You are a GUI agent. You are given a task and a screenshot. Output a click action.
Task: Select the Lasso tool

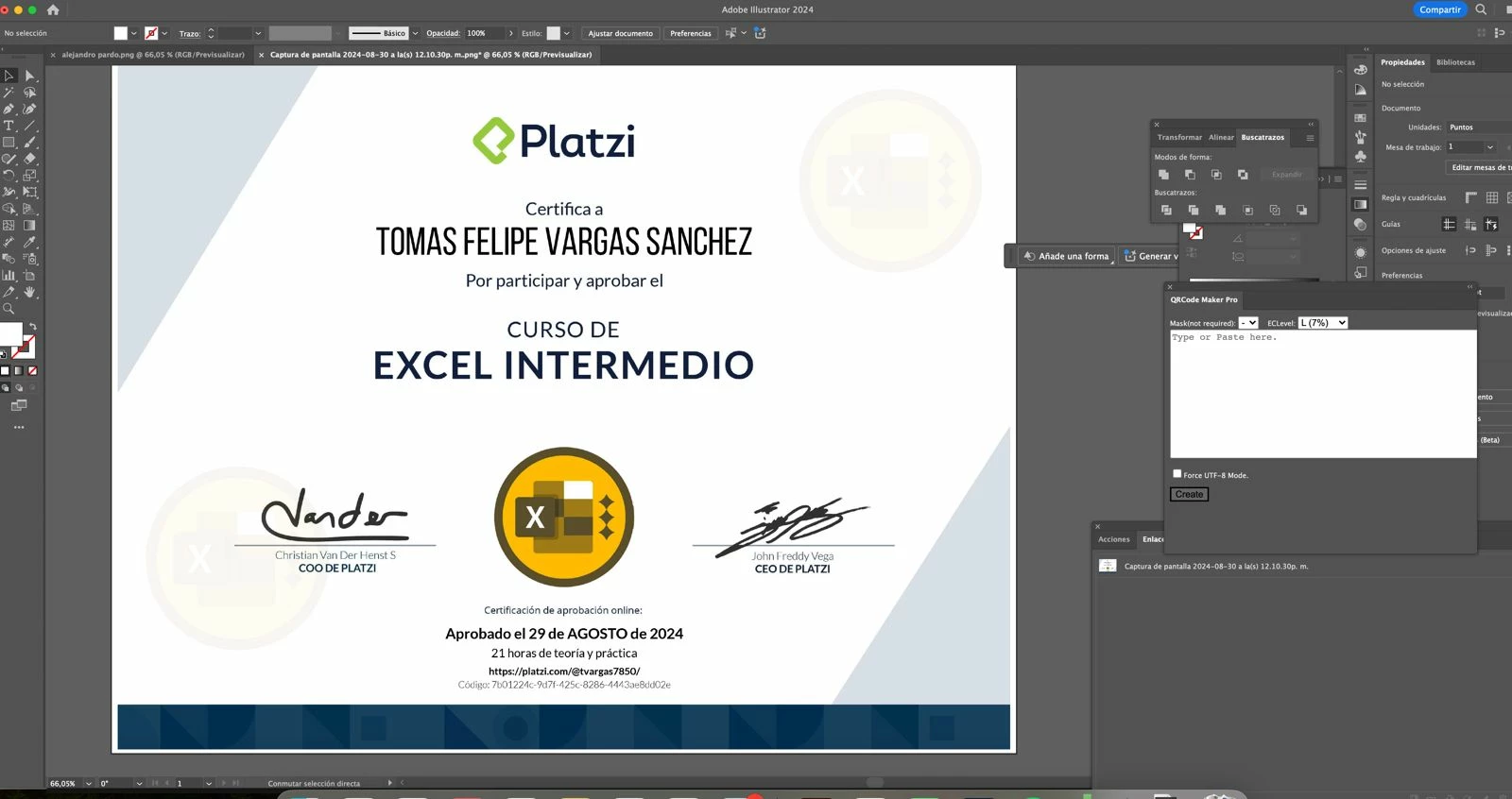(29, 93)
